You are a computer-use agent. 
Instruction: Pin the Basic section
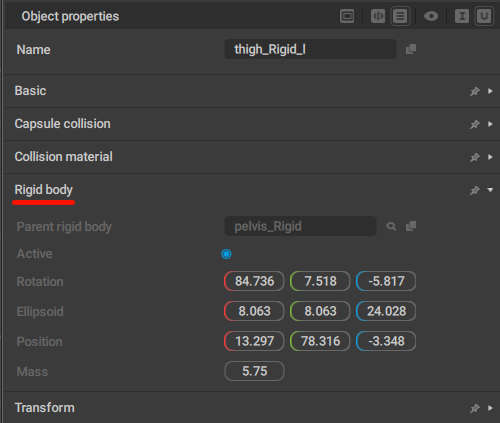(475, 91)
